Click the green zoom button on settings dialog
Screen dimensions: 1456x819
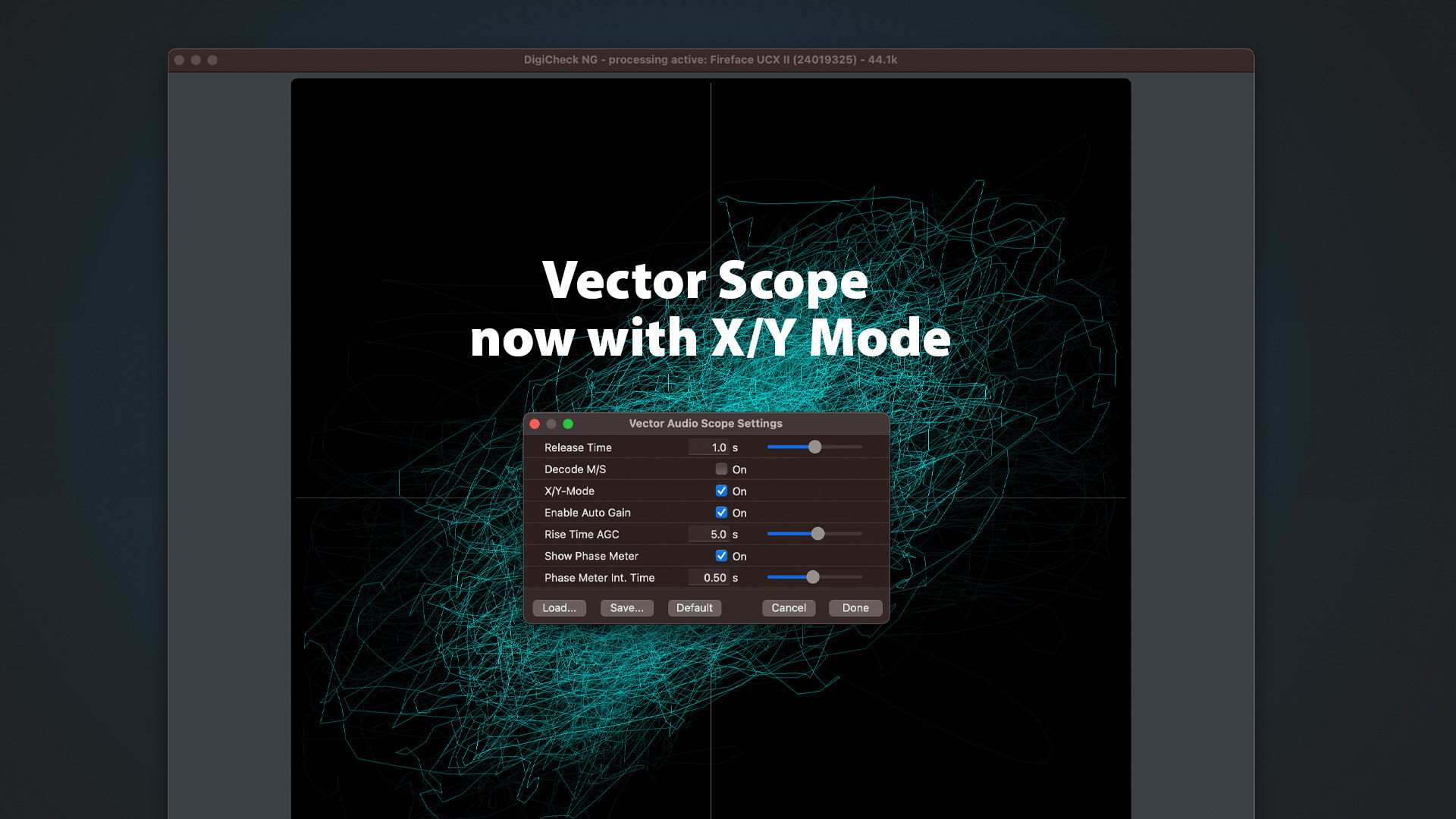pyautogui.click(x=568, y=424)
